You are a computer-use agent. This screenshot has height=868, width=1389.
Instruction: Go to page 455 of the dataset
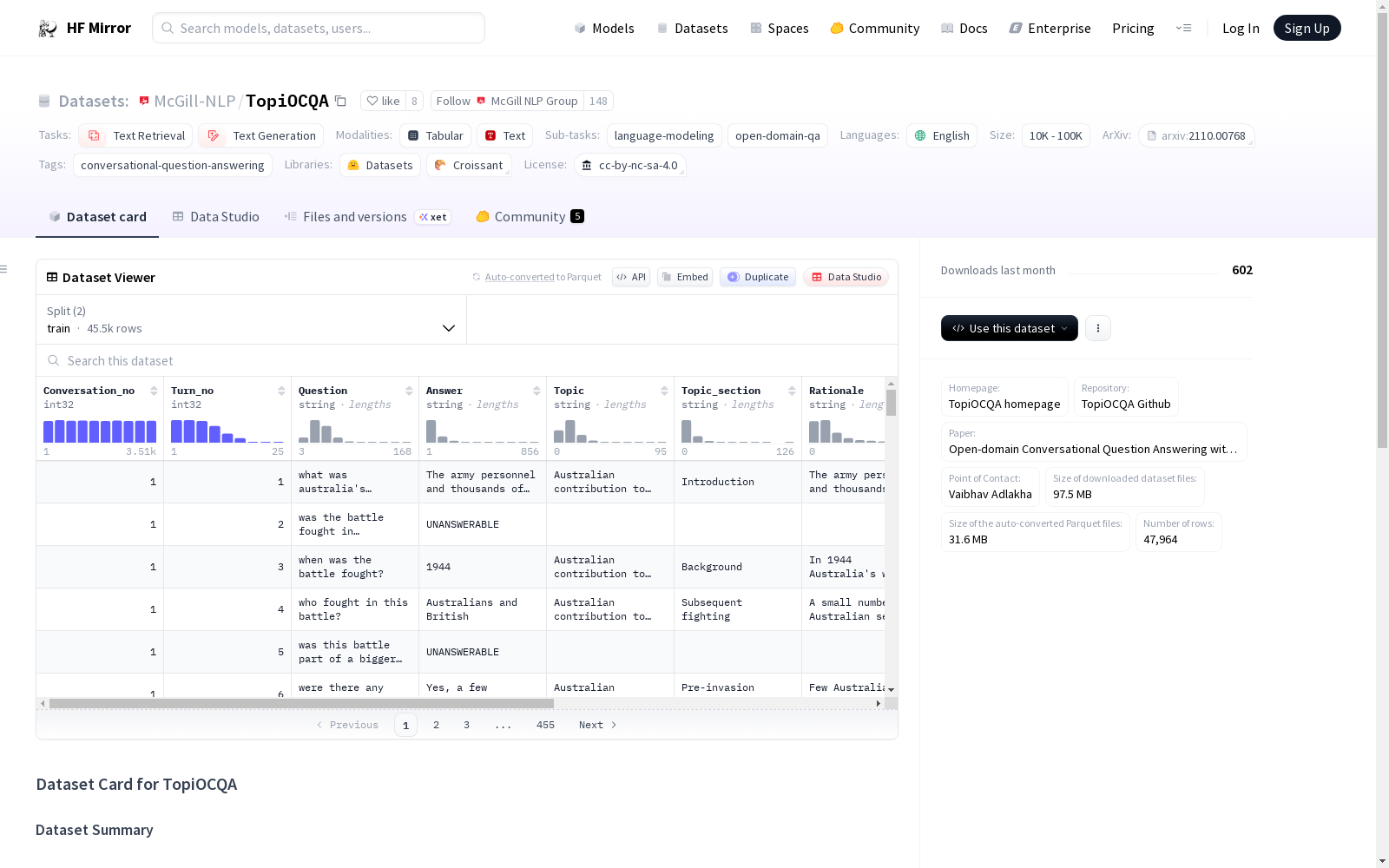click(x=545, y=725)
